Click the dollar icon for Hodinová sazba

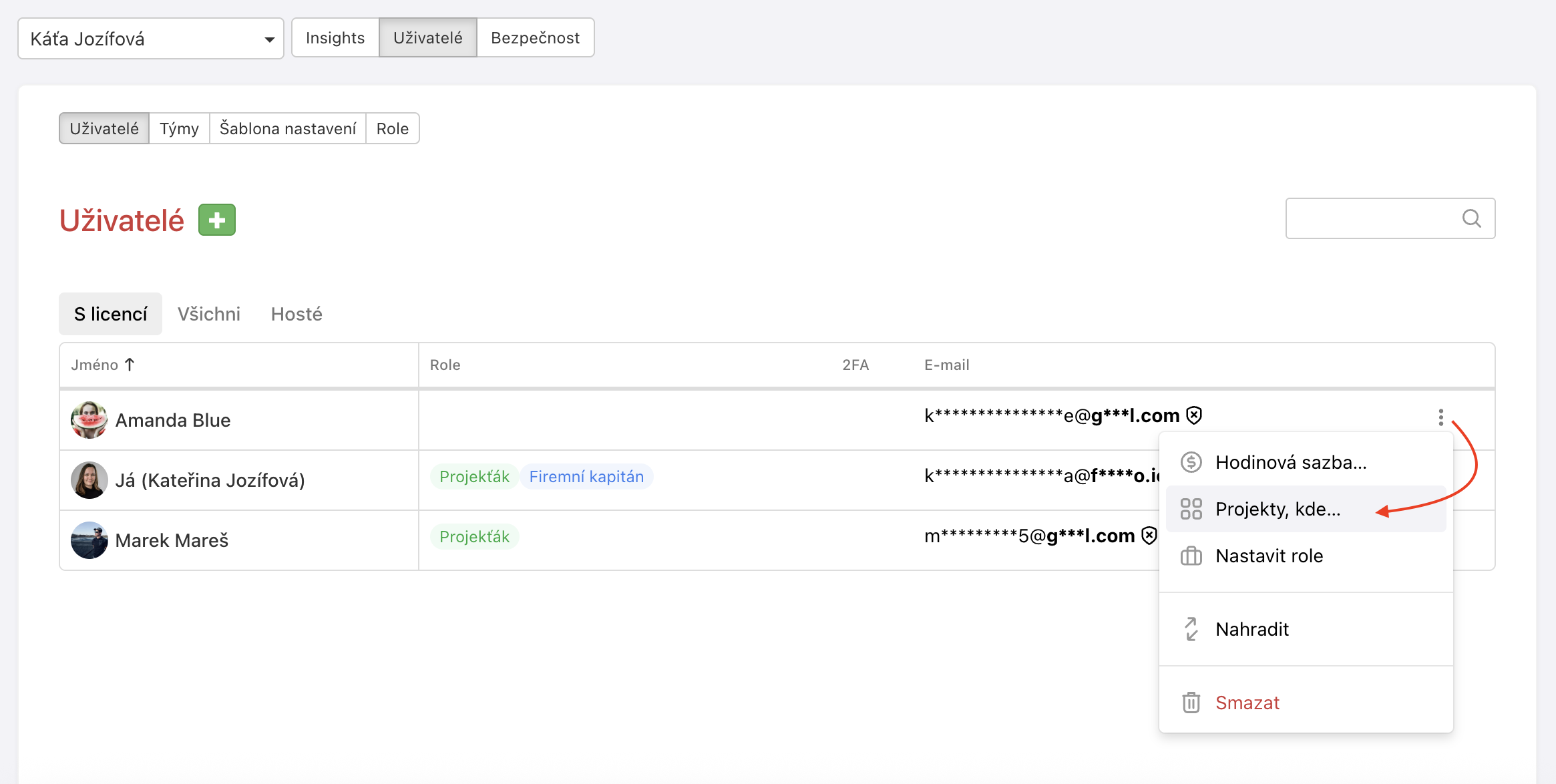click(x=1191, y=462)
